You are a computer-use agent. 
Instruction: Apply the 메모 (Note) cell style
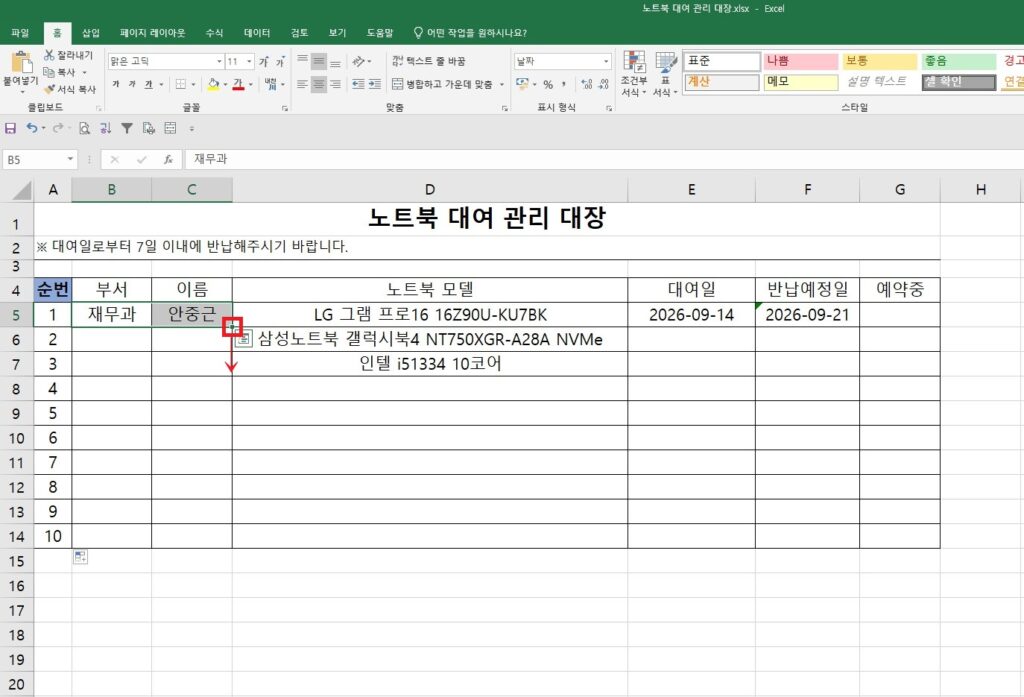point(801,82)
